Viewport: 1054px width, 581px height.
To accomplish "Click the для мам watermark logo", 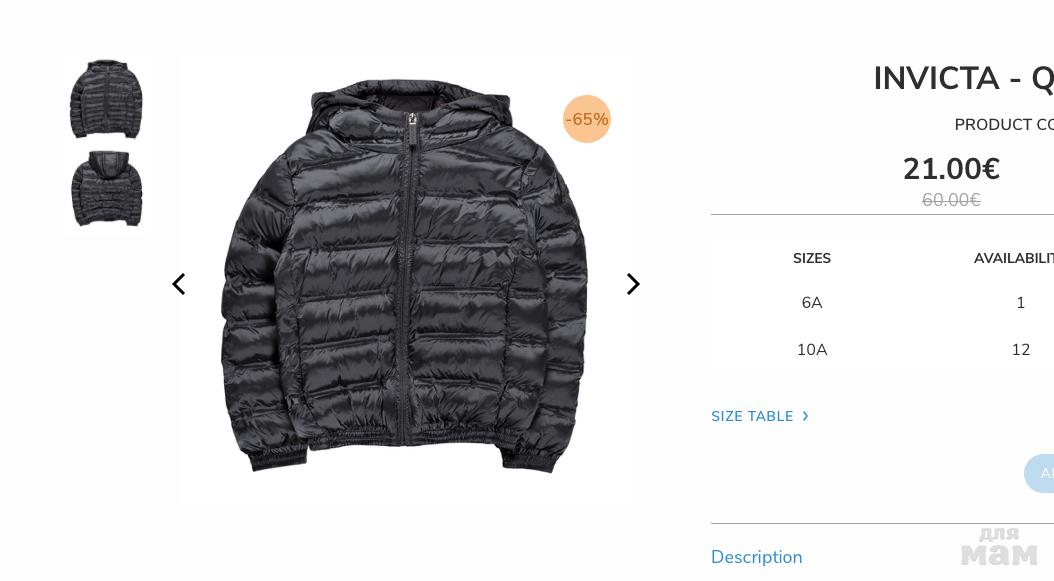I will coord(999,547).
